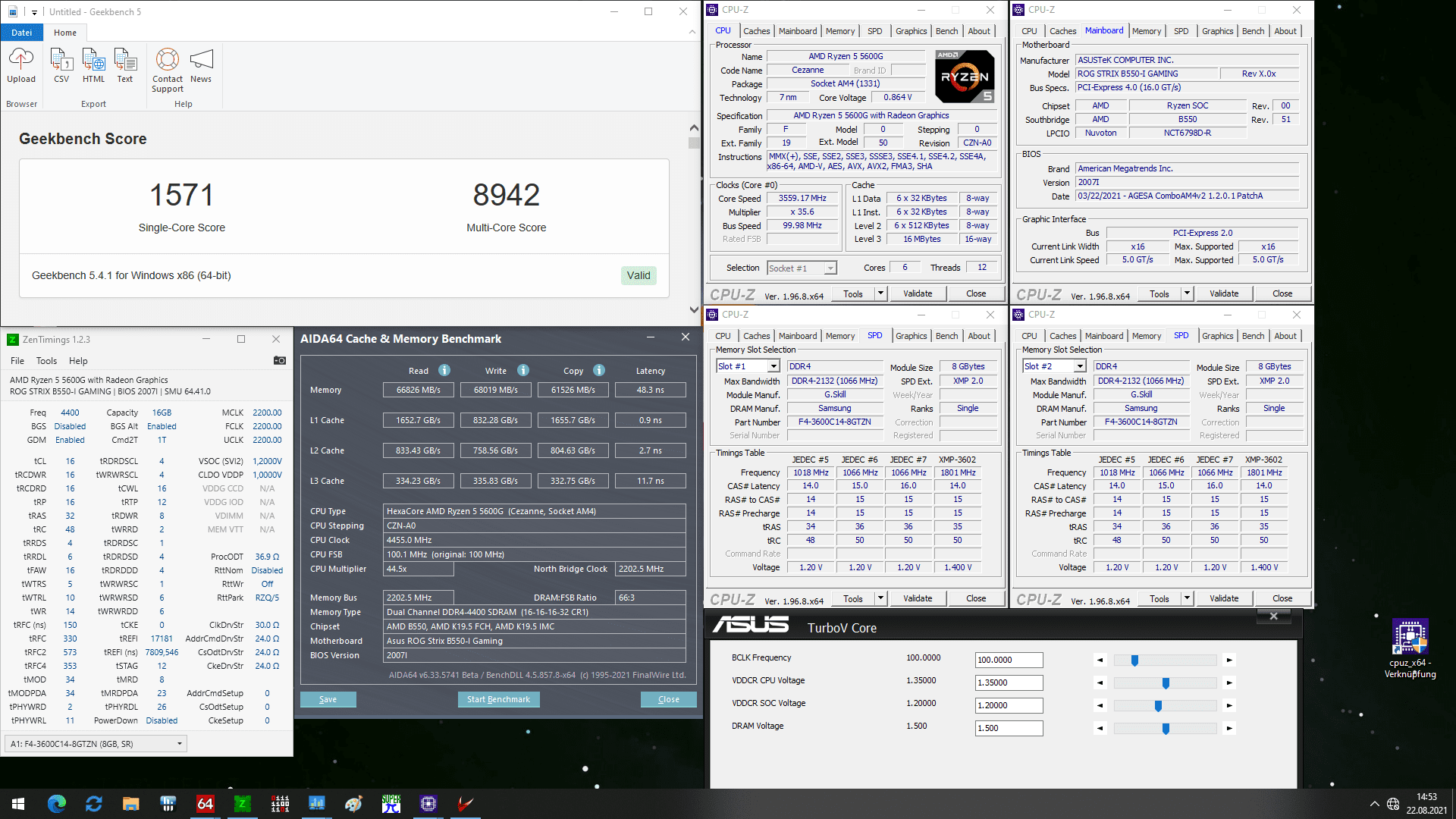Screen dimensions: 1456x819
Task: Open the About tab in Slot #2 SPD window
Action: [1285, 336]
